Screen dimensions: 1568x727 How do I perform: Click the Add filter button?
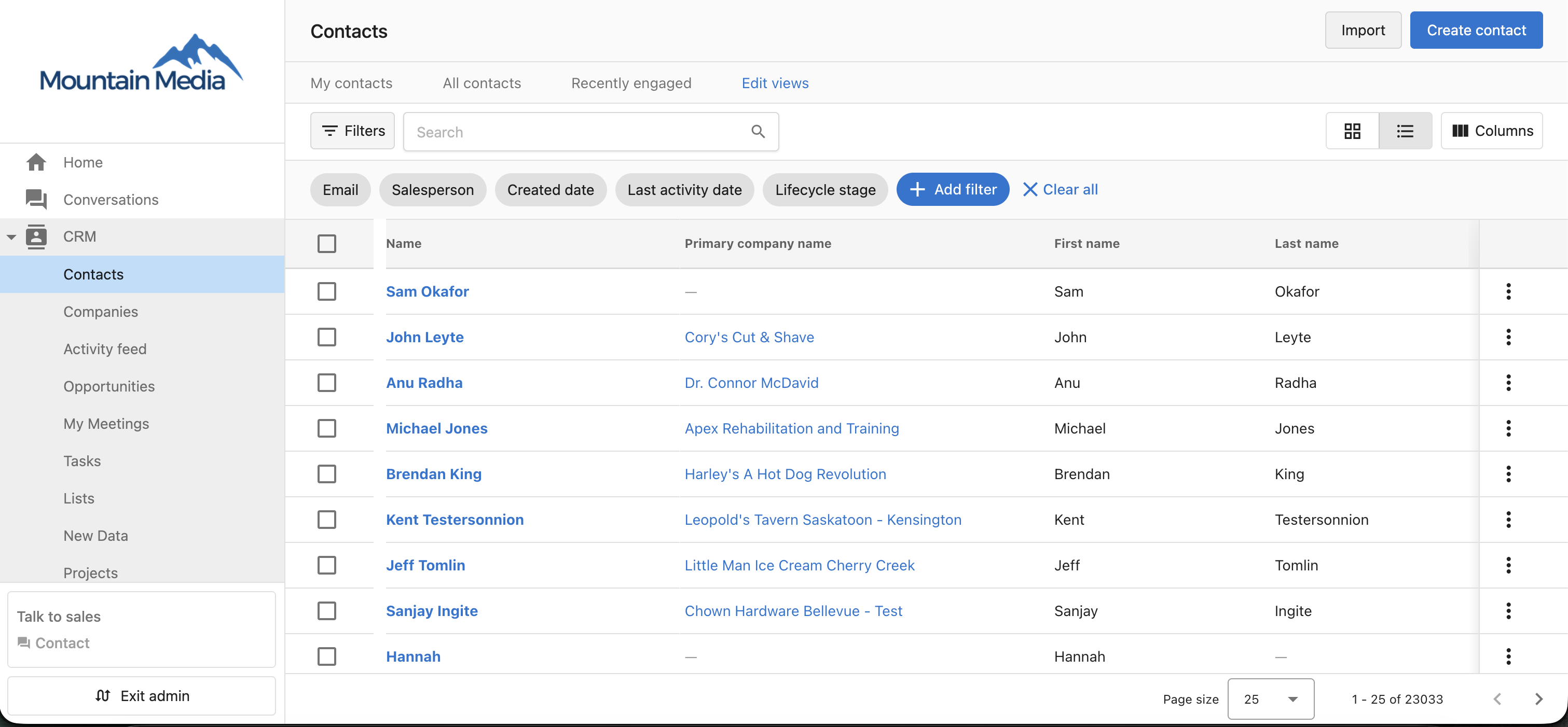(953, 190)
